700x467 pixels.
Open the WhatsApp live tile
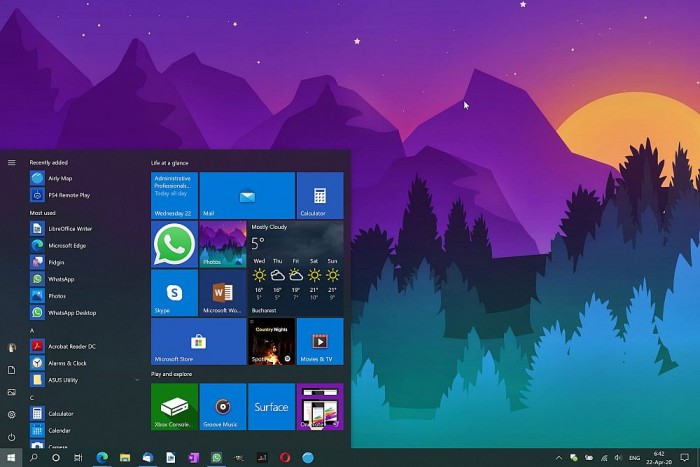(174, 244)
